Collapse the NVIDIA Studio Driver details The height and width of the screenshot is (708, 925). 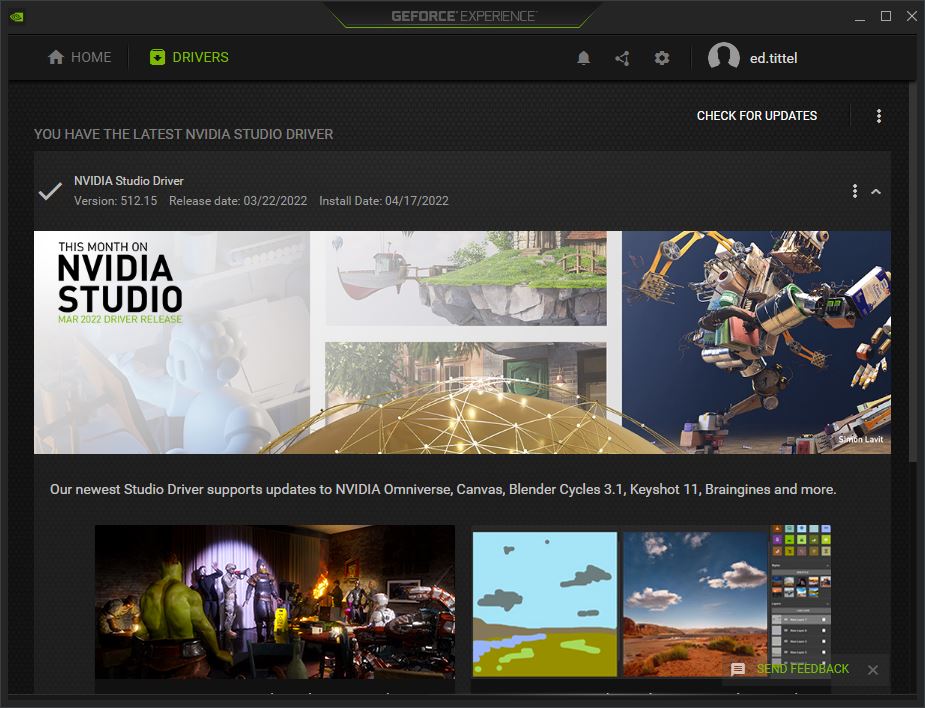(876, 191)
